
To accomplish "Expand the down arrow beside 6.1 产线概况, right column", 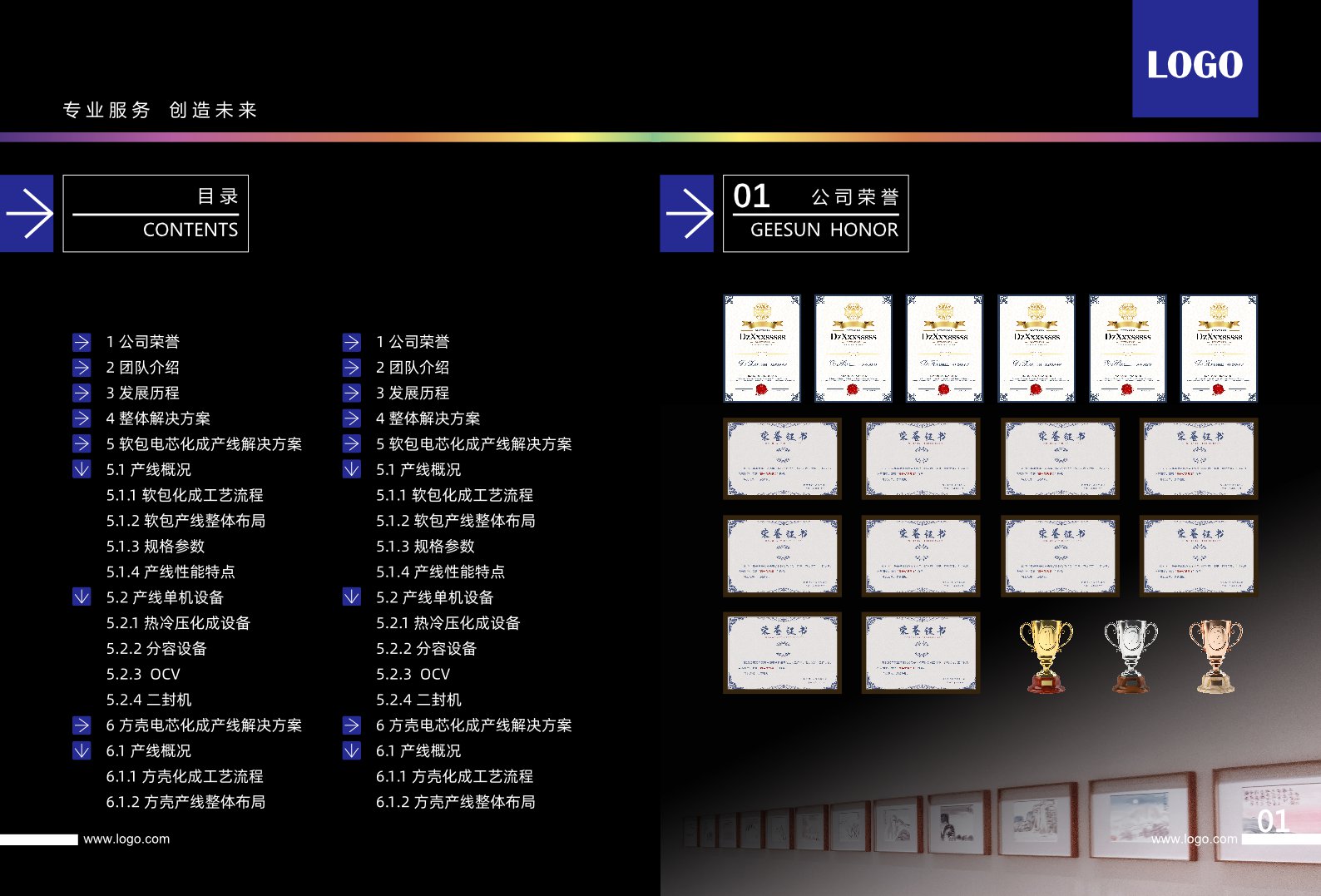I will pyautogui.click(x=352, y=751).
